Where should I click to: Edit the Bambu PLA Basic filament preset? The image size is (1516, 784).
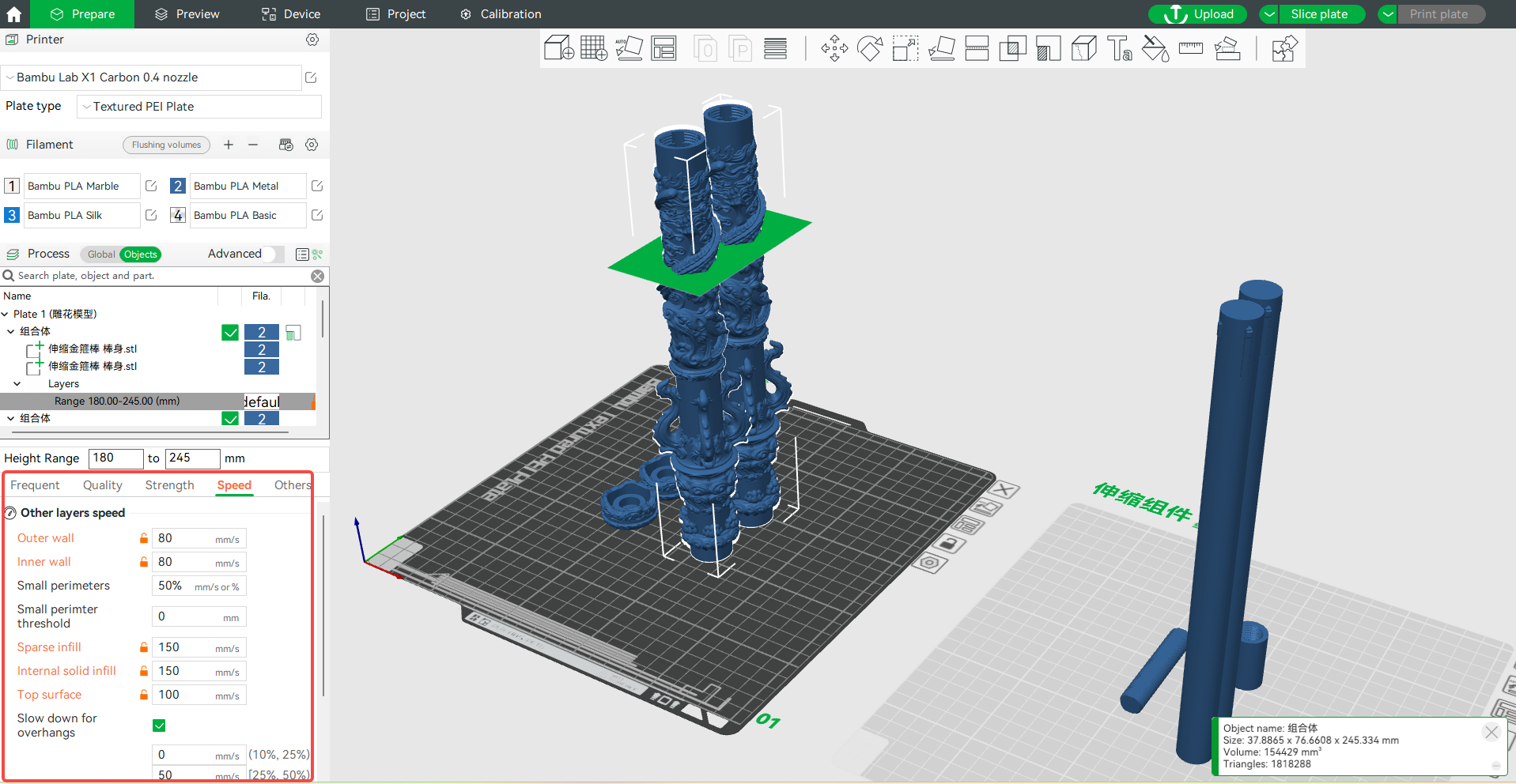pyautogui.click(x=317, y=215)
